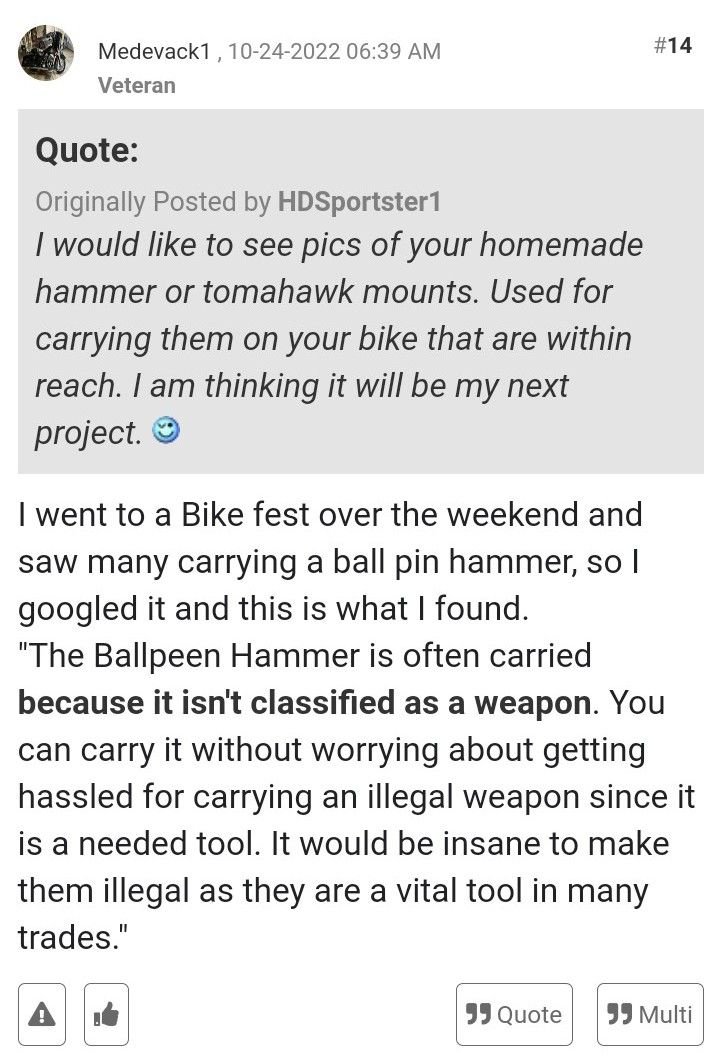720x1063 pixels.
Task: Click the Veteran user rank label
Action: pos(137,85)
